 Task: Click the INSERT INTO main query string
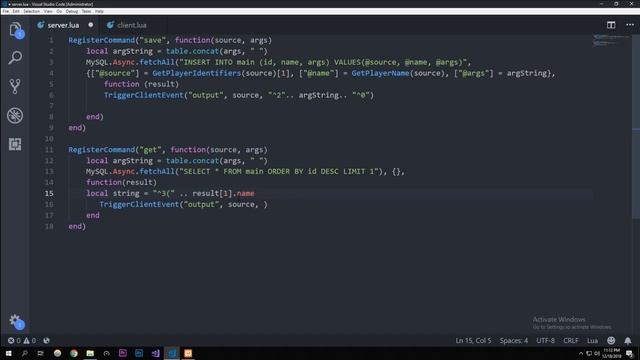[x=323, y=62]
